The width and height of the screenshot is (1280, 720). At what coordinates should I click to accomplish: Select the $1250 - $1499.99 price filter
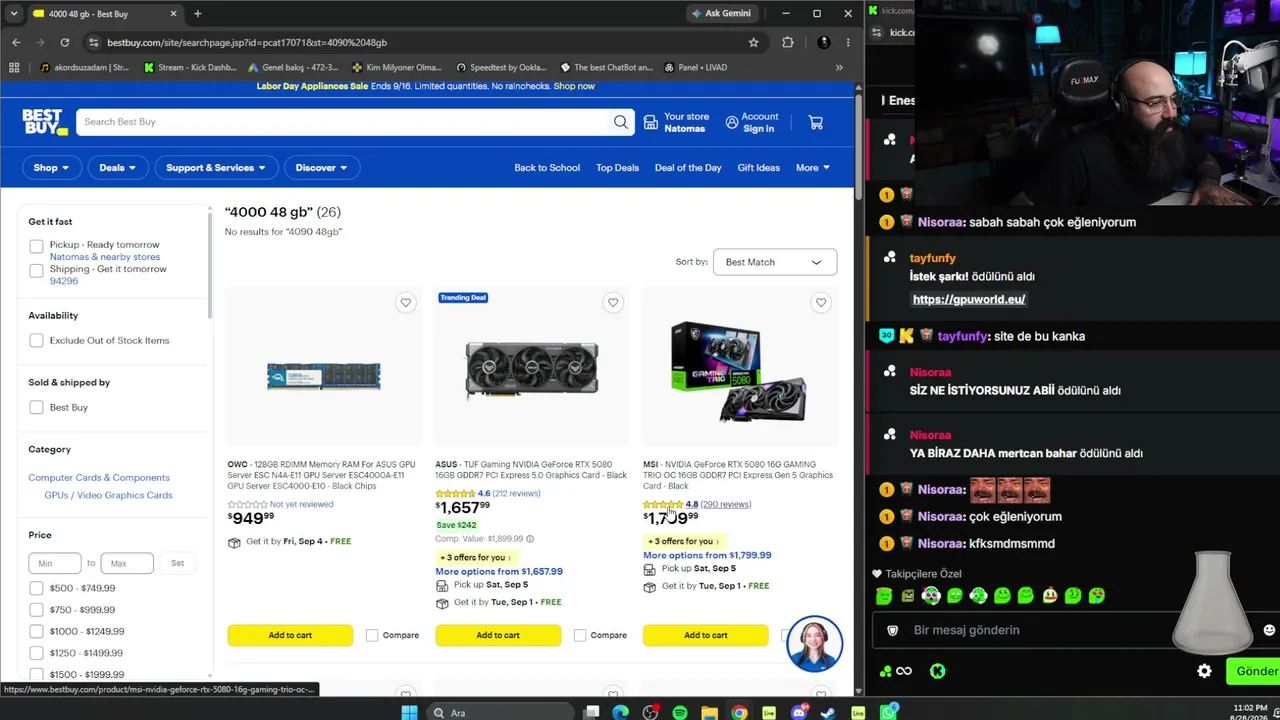[x=36, y=653]
